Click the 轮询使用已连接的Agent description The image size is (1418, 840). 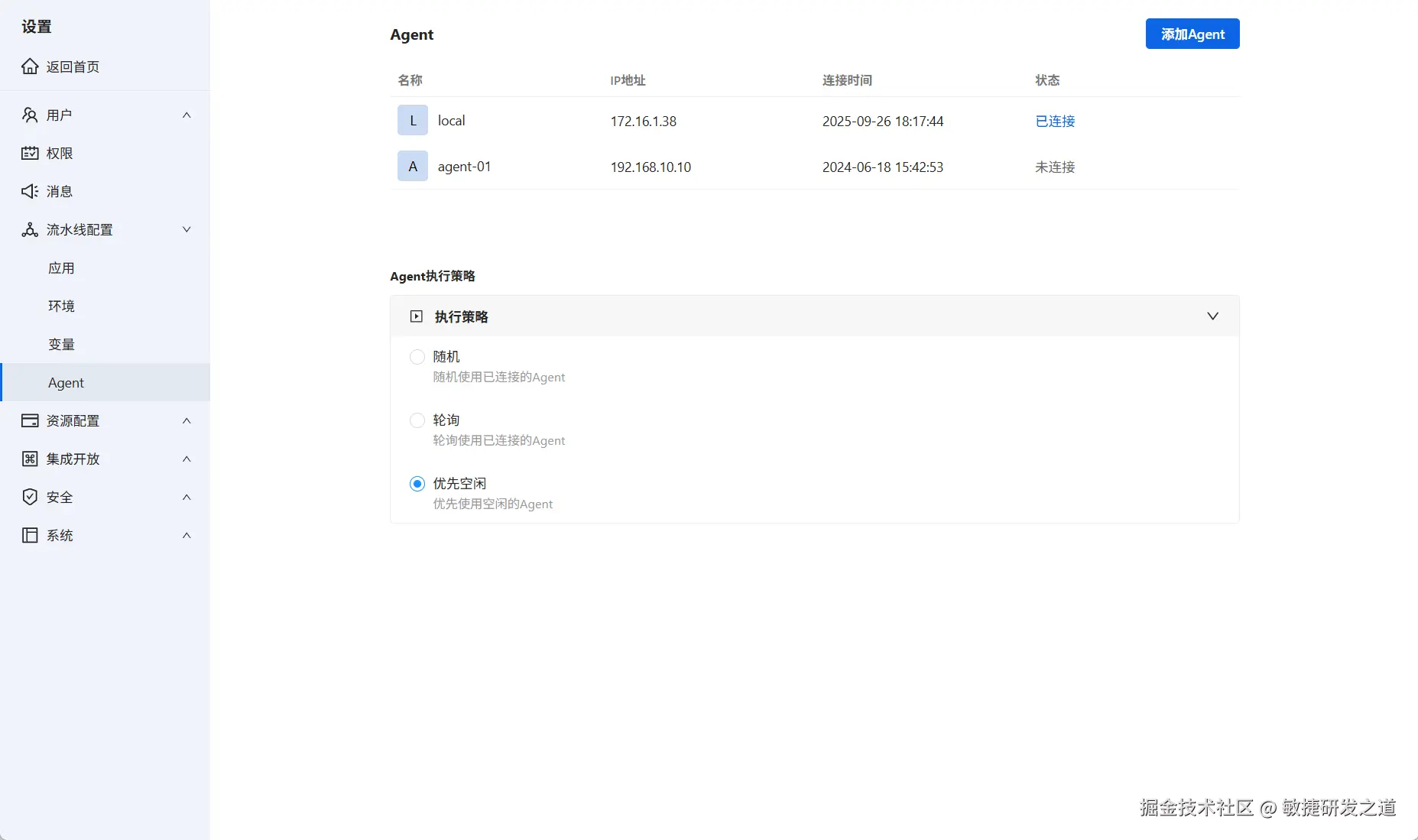[499, 440]
